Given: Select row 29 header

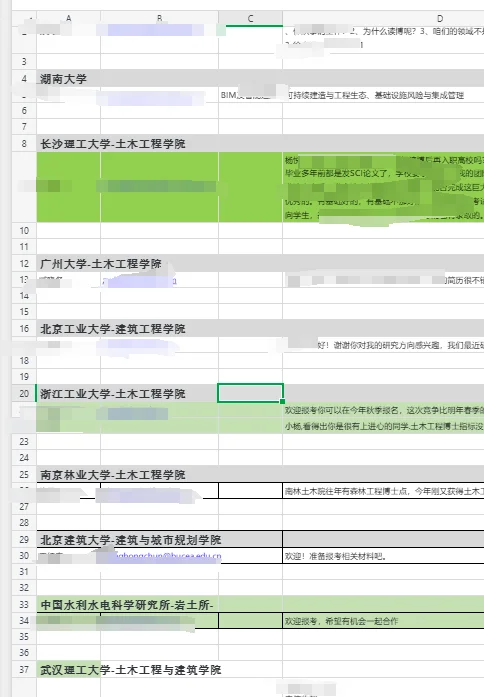Looking at the screenshot, I should (x=24, y=539).
